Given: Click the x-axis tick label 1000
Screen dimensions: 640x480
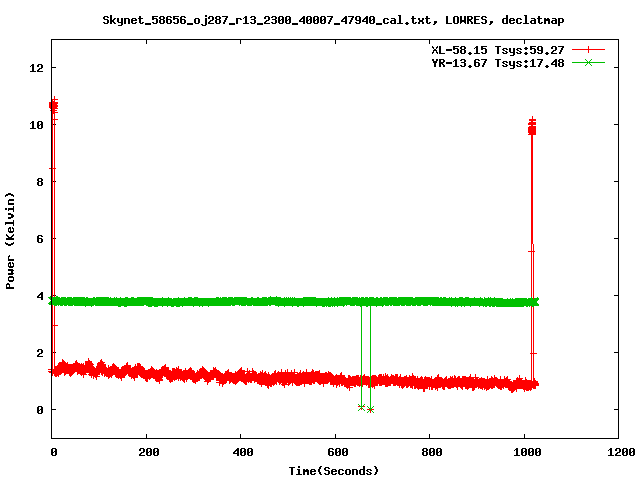Looking at the screenshot, I should click(x=526, y=452).
